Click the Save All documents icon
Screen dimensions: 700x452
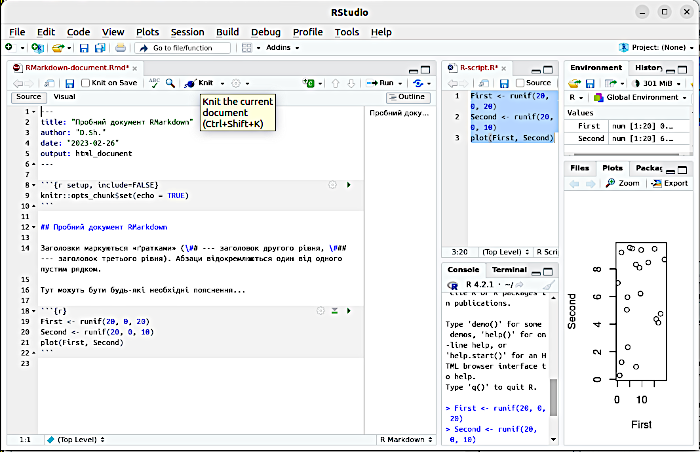(x=100, y=47)
